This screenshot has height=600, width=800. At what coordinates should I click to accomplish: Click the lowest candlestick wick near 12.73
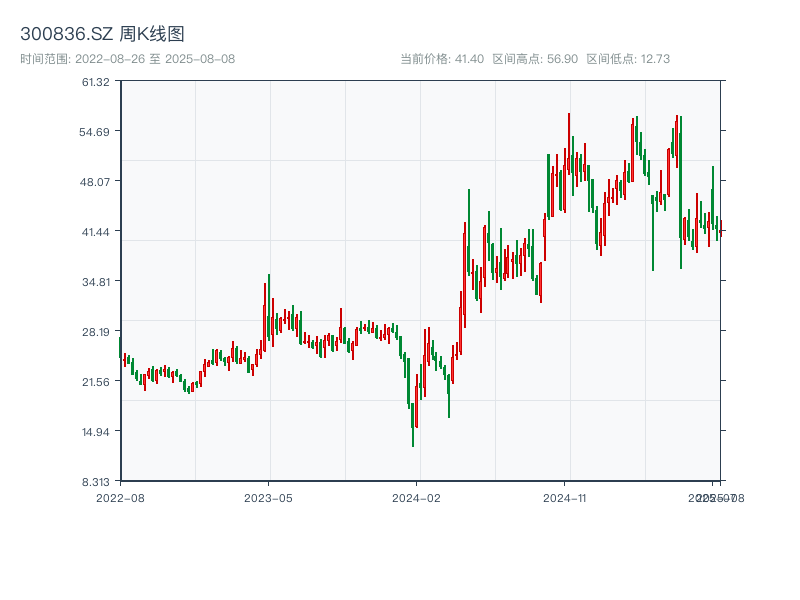tap(413, 440)
